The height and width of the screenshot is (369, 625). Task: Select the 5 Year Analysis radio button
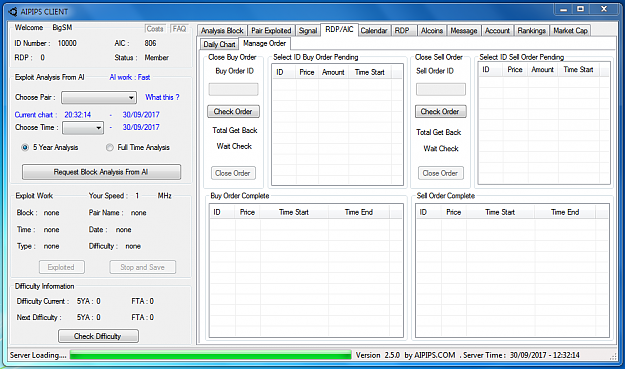coord(25,147)
